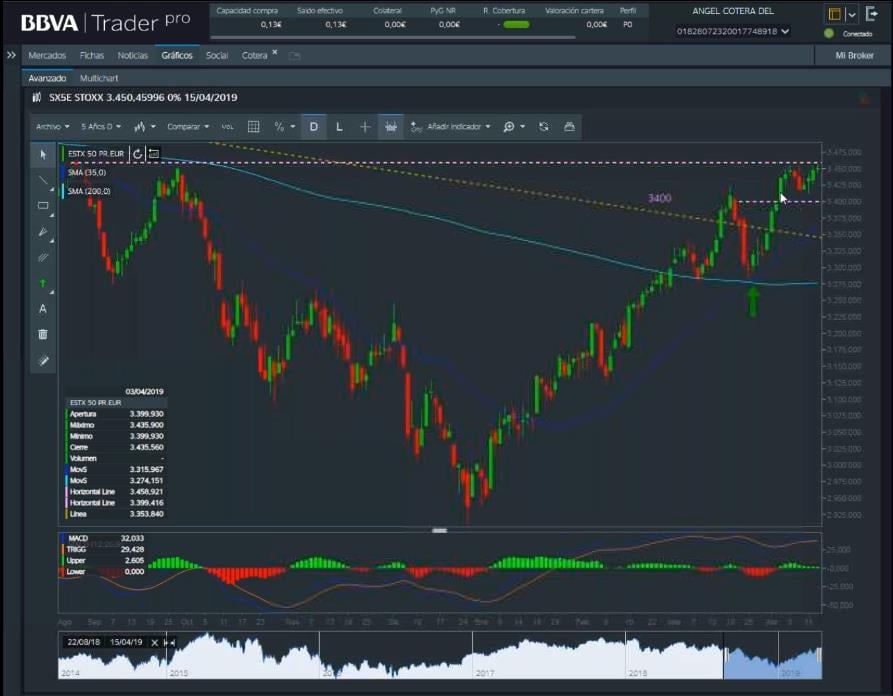This screenshot has height=696, width=893.
Task: Open the 5 Años D timeframe dropdown
Action: click(x=101, y=126)
